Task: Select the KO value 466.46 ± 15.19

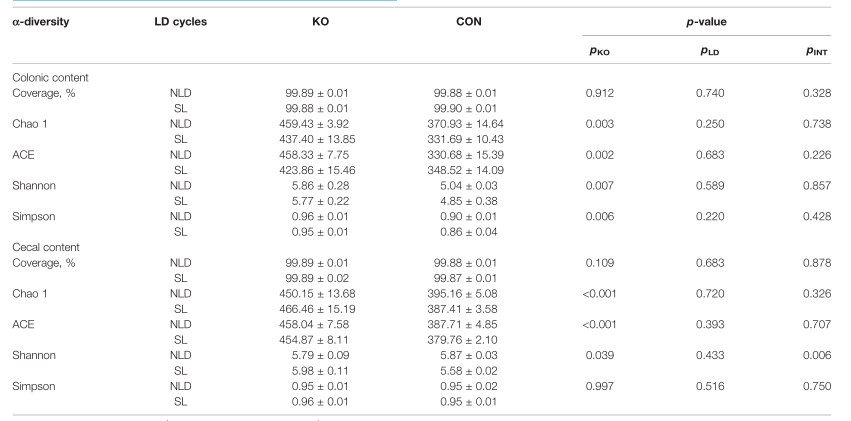Action: tap(317, 309)
